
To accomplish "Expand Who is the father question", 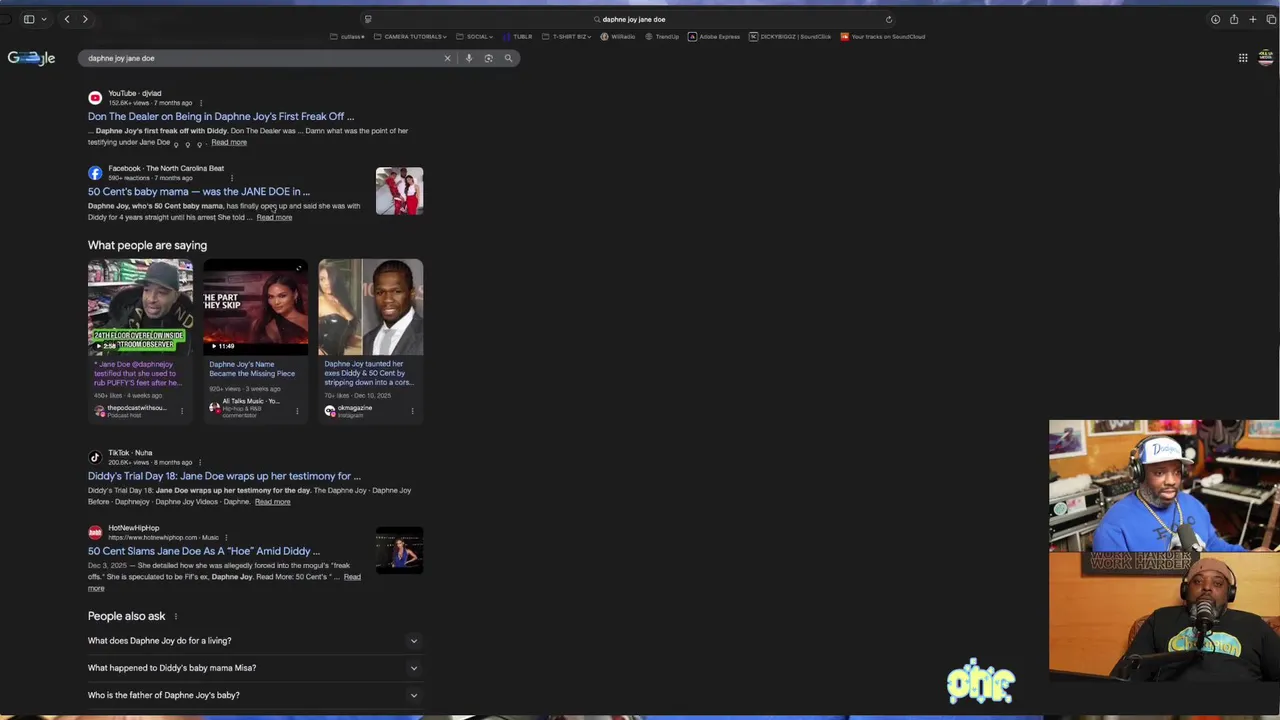I will 255,695.
